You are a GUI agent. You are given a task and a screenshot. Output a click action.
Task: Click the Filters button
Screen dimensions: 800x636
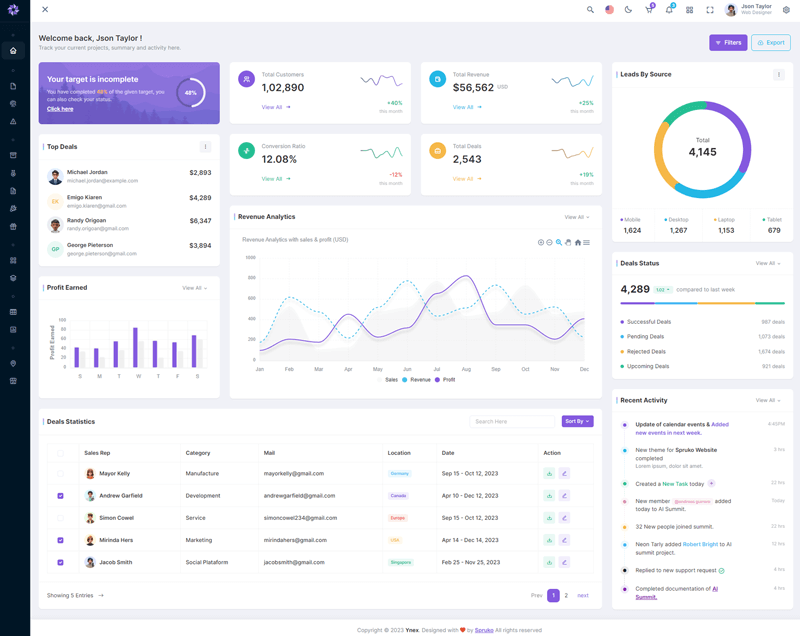coord(728,43)
